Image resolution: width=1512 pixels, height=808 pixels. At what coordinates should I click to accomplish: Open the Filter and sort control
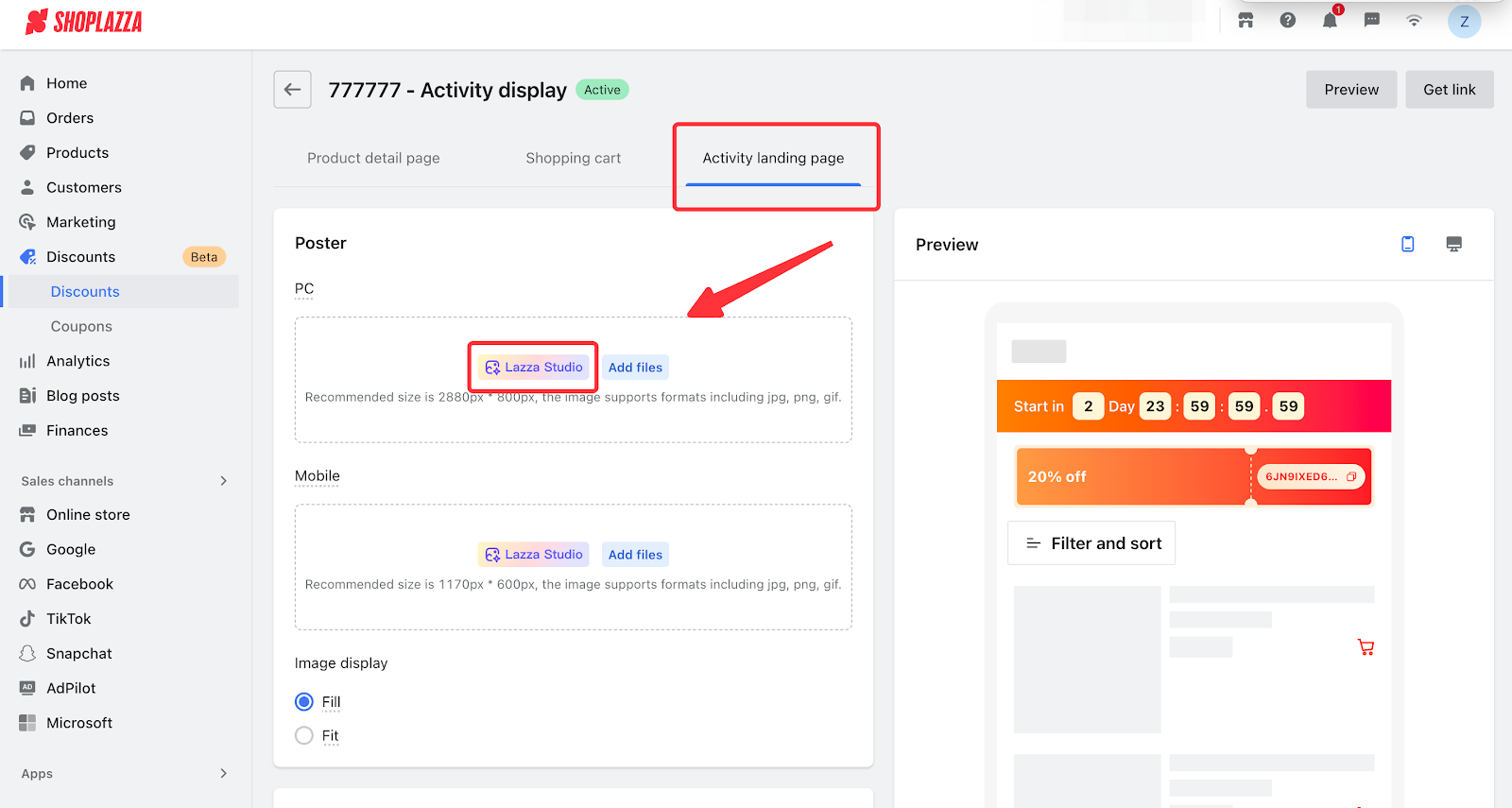point(1091,543)
